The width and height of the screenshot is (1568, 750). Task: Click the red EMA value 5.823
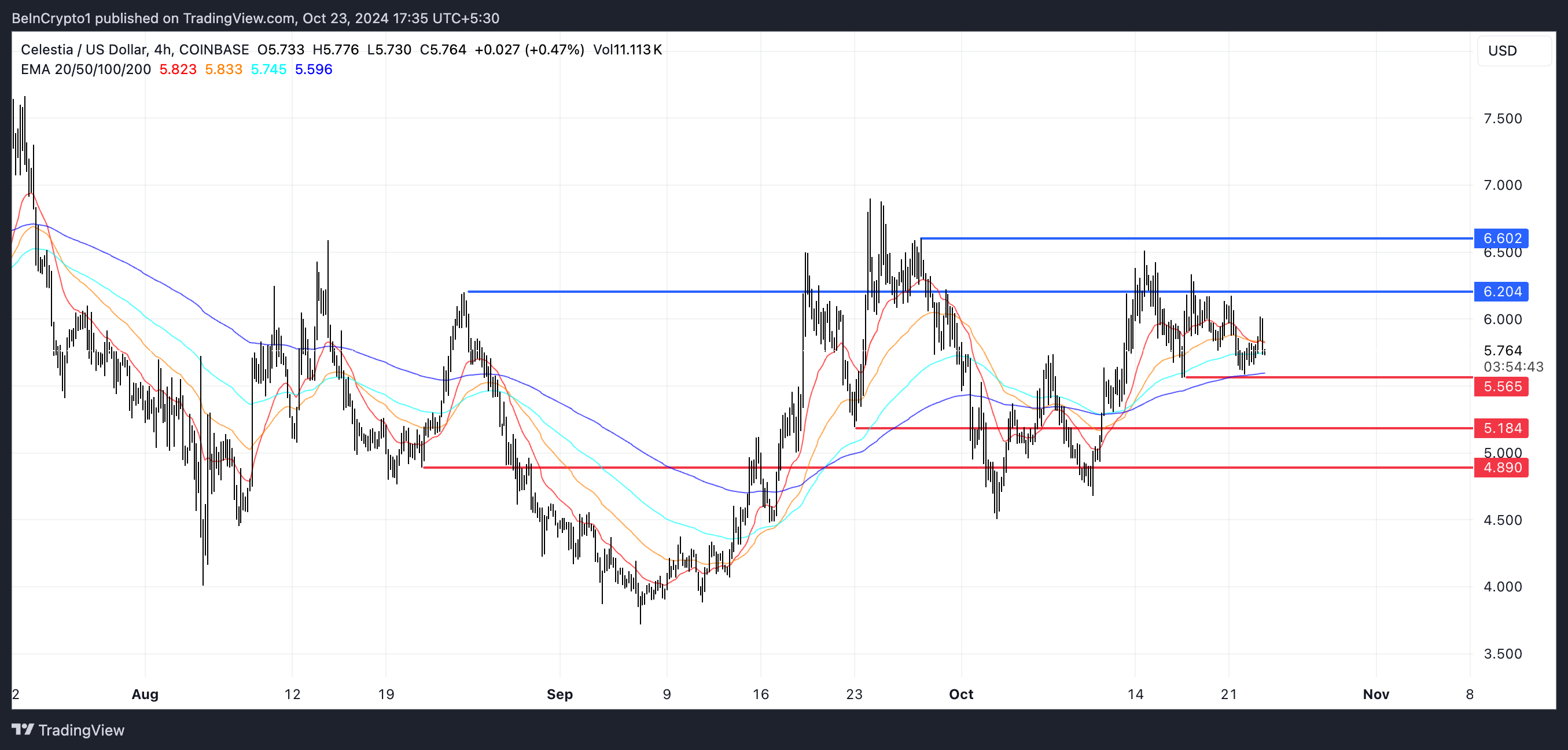[x=178, y=69]
